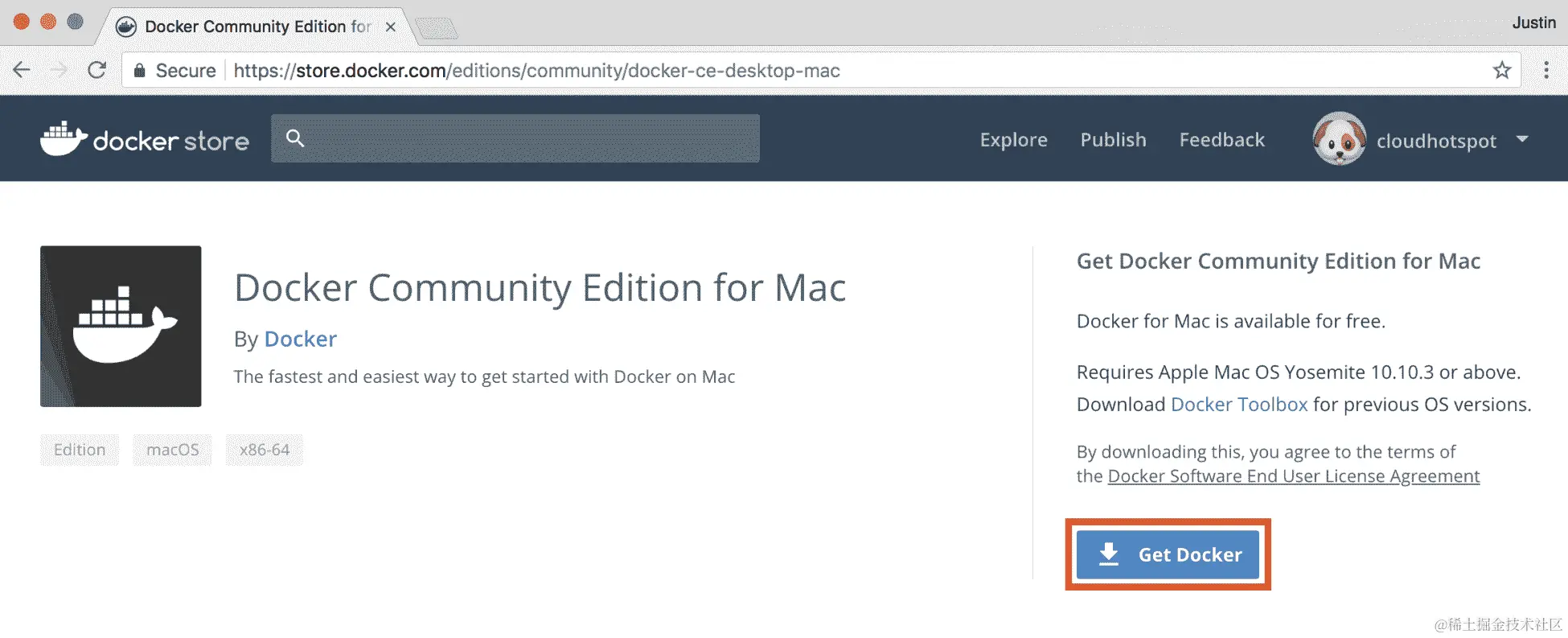
Task: Open the Docker publisher link
Action: click(301, 339)
